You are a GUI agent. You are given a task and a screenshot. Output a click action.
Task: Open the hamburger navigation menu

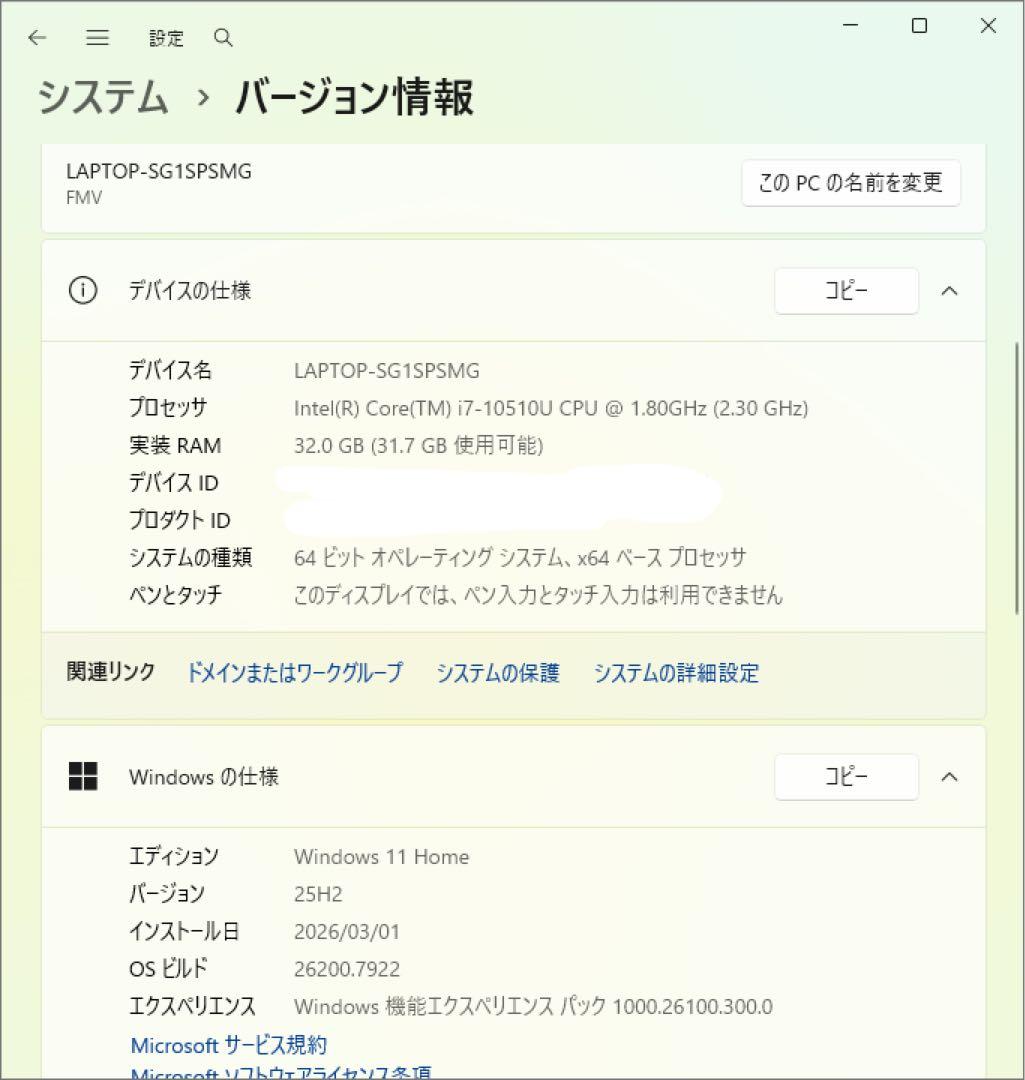97,38
